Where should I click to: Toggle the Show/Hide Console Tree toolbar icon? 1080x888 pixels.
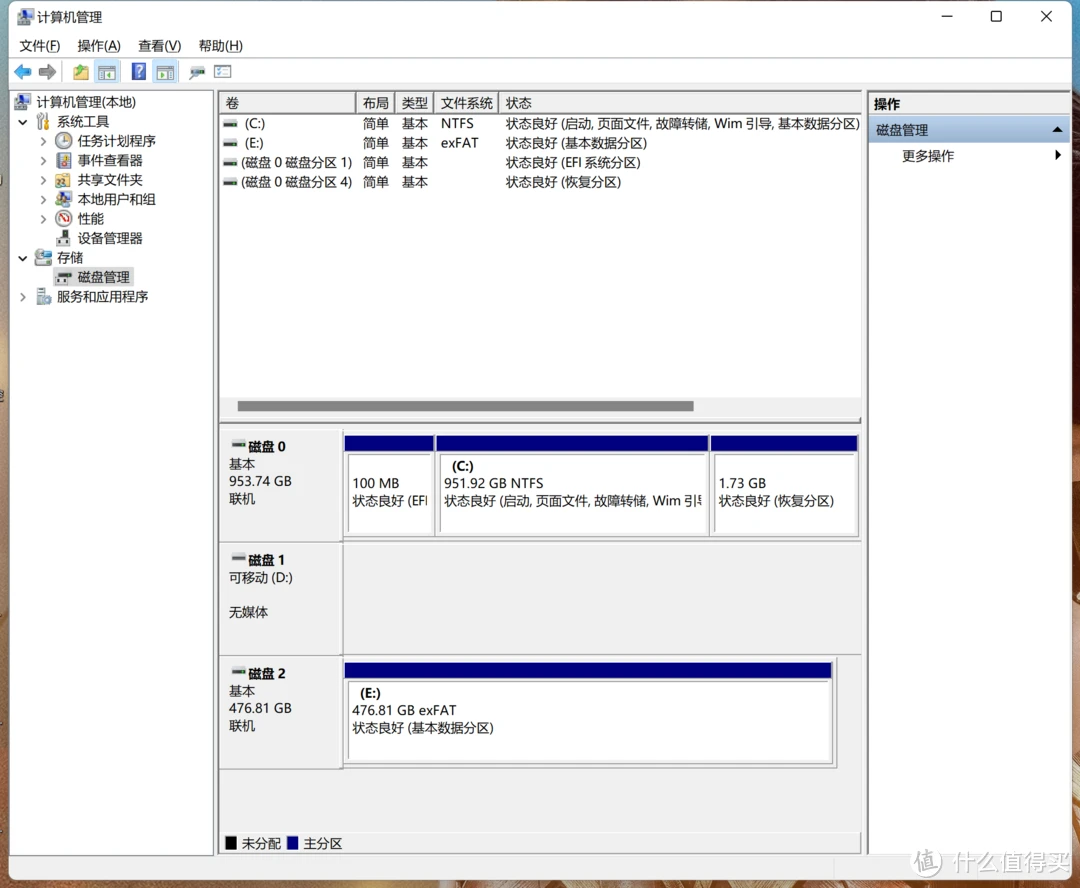coord(106,72)
